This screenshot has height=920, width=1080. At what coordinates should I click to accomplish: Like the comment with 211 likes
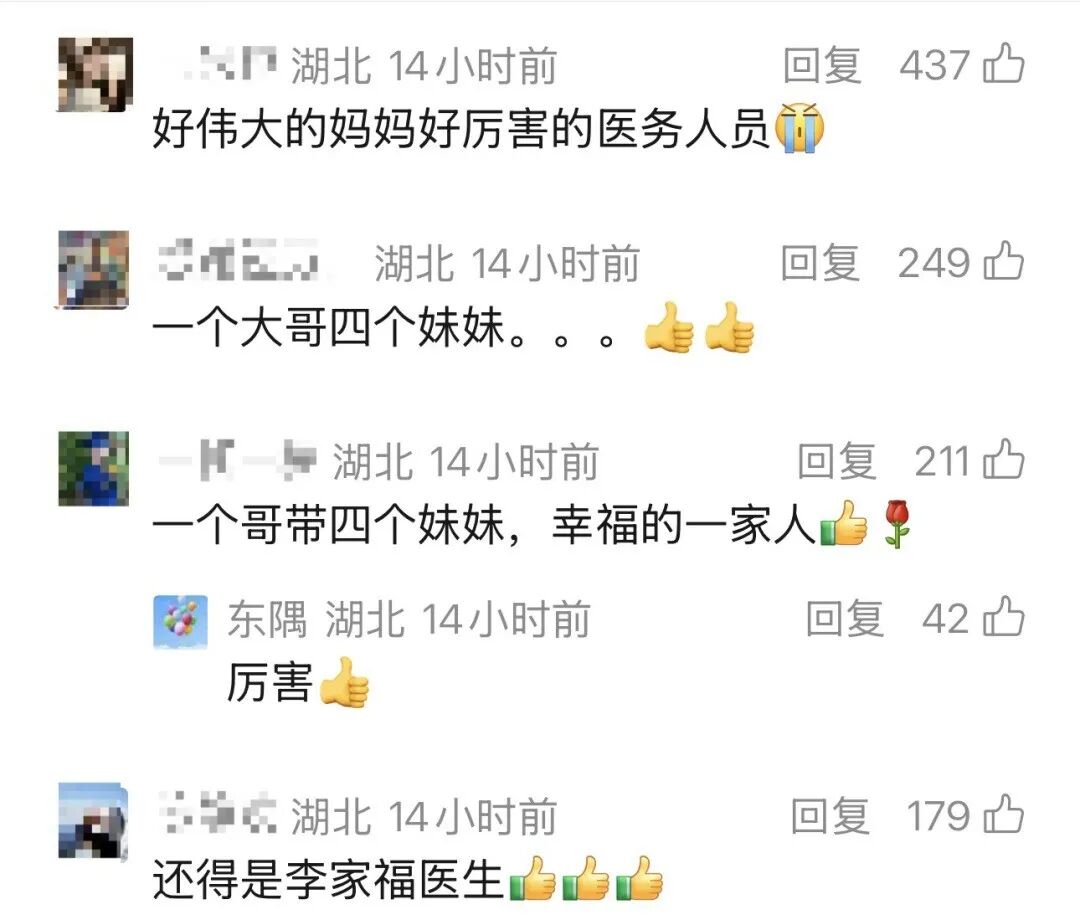(1004, 459)
